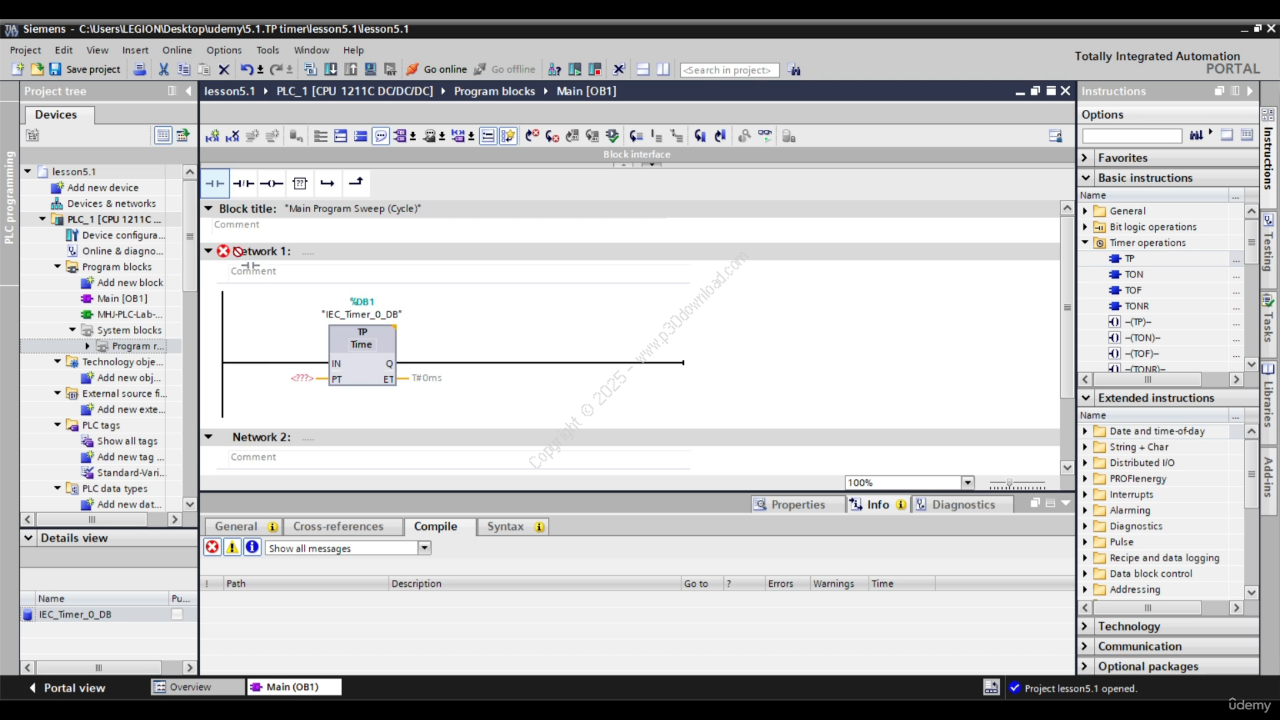Switch to Portal view
This screenshot has height=720, width=1280.
[x=66, y=687]
